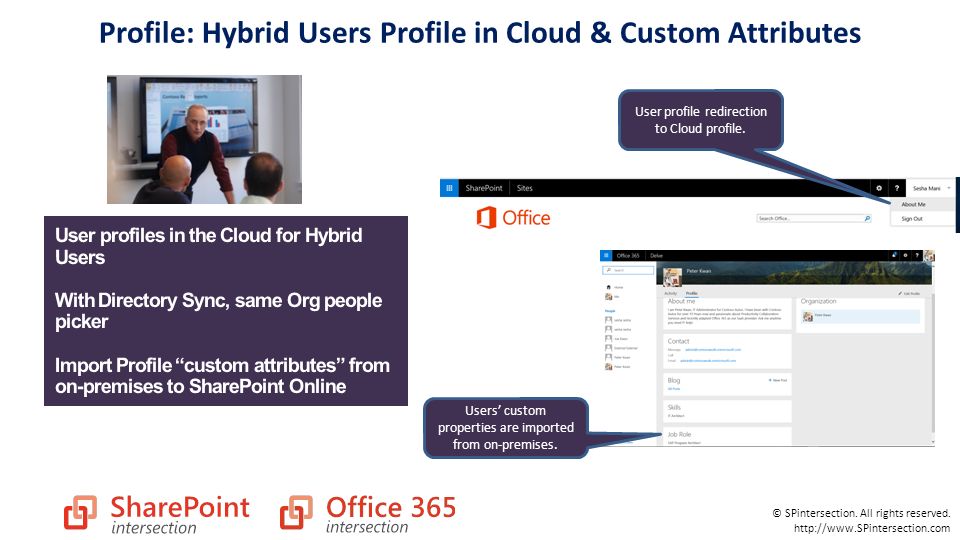The height and width of the screenshot is (540, 960).
Task: Click the 'Job Role' heading in profile
Action: tap(679, 434)
